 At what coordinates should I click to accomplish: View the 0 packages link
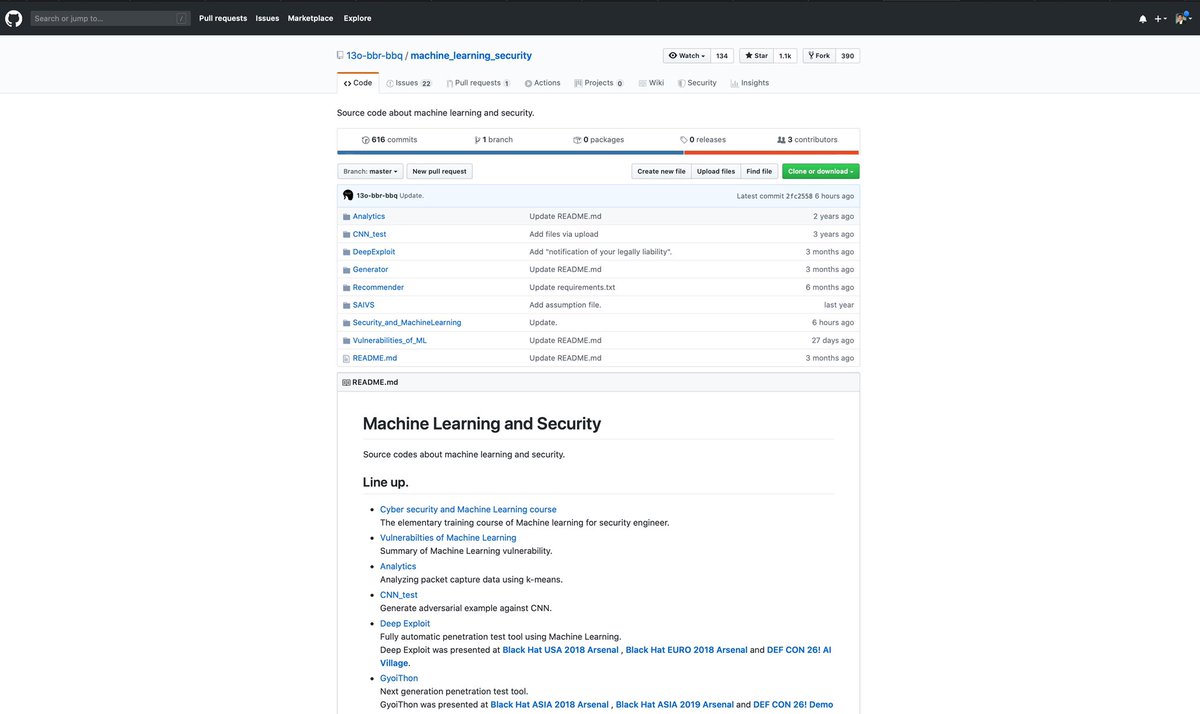599,140
